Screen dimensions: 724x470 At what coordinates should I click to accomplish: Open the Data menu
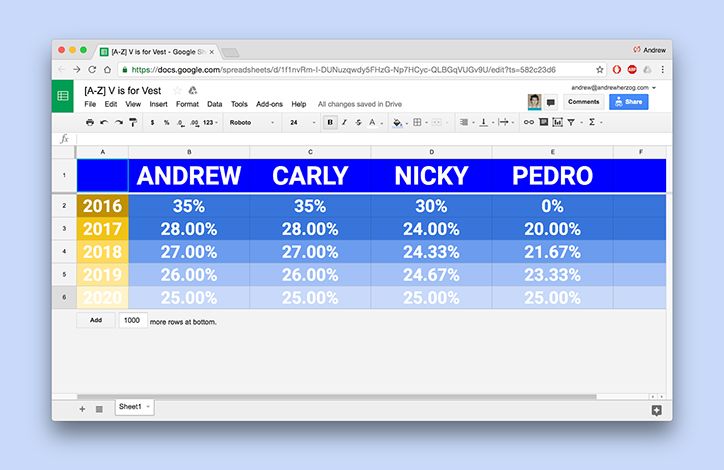click(215, 104)
